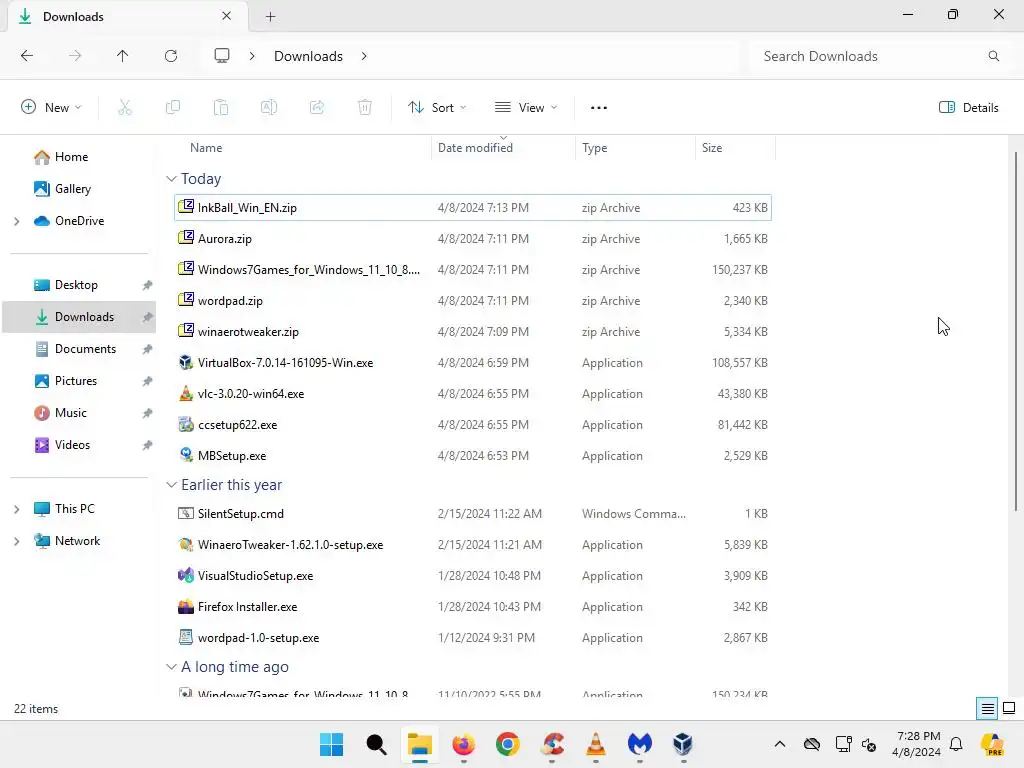Open taskbar Search
The width and height of the screenshot is (1024, 768).
tap(376, 744)
